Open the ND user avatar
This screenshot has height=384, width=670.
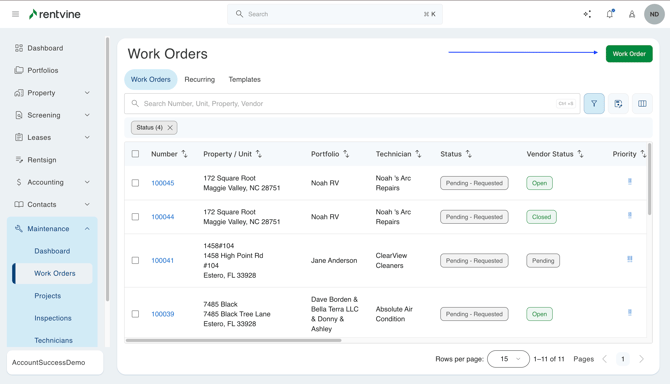654,14
